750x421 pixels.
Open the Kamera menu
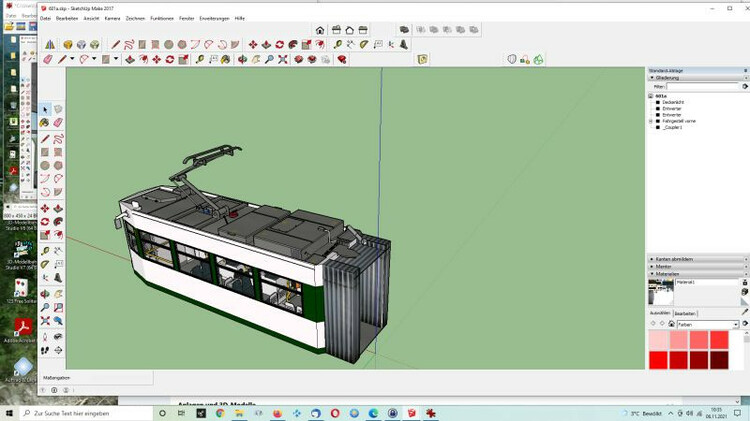click(x=112, y=18)
